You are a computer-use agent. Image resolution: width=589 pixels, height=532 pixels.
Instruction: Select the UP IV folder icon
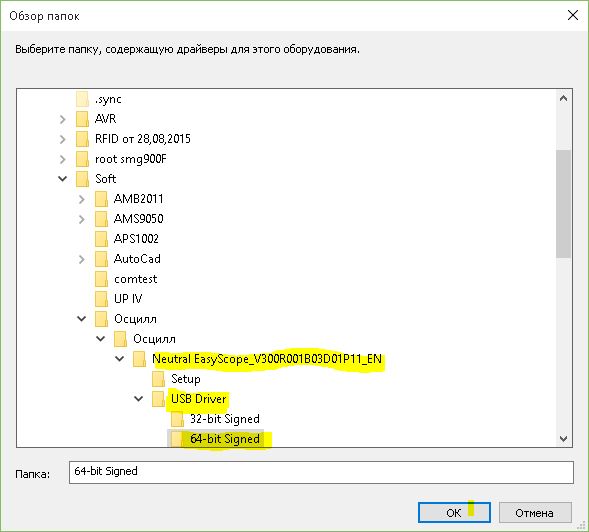tap(101, 299)
